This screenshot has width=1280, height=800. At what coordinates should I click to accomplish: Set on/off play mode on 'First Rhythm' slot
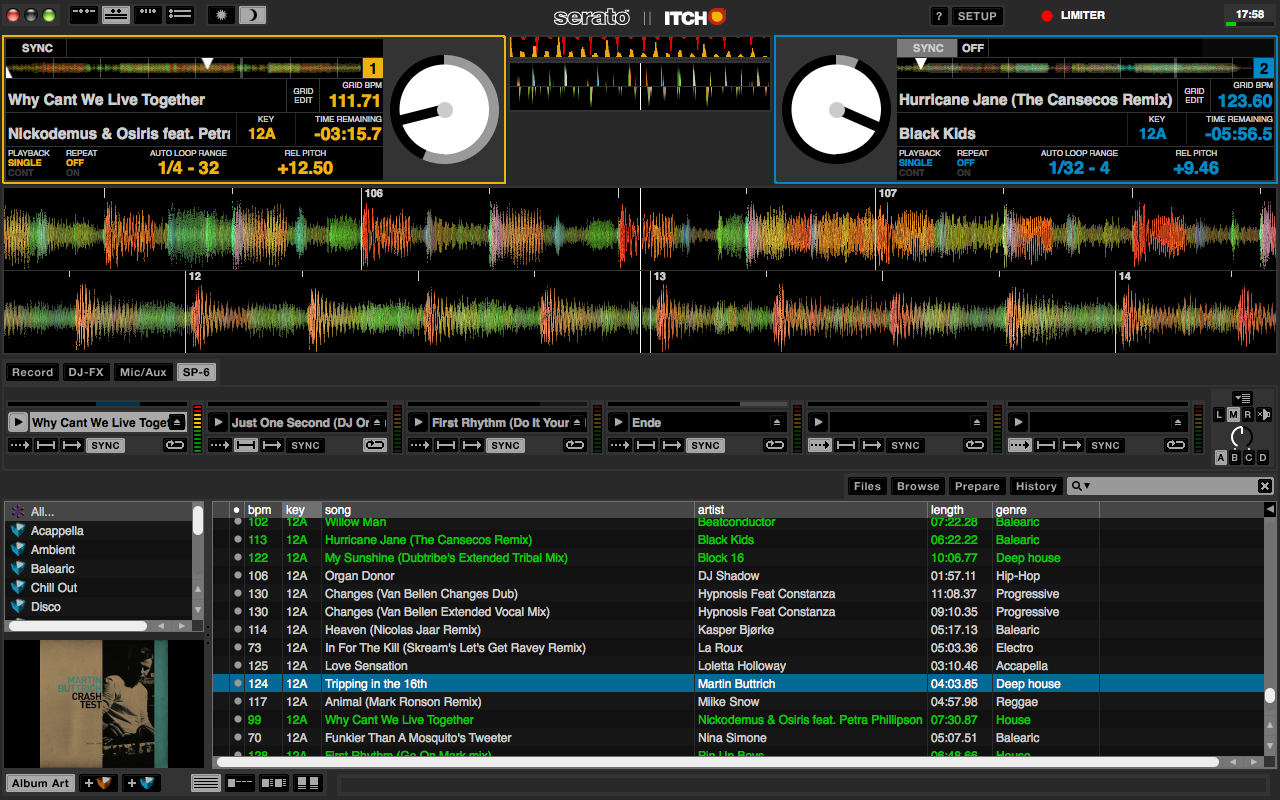pos(471,445)
